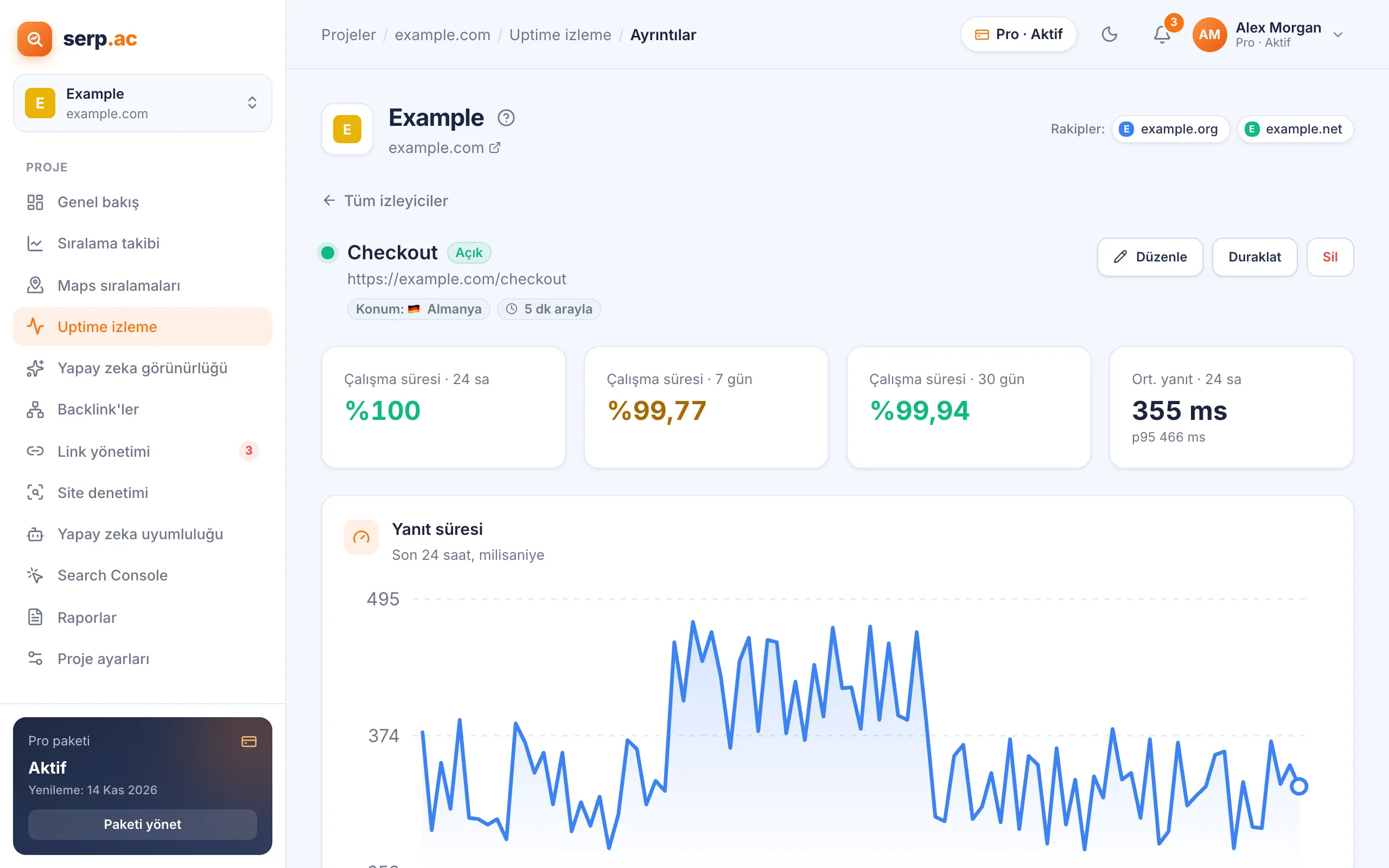Select the example.net competitor chip

pos(1295,129)
